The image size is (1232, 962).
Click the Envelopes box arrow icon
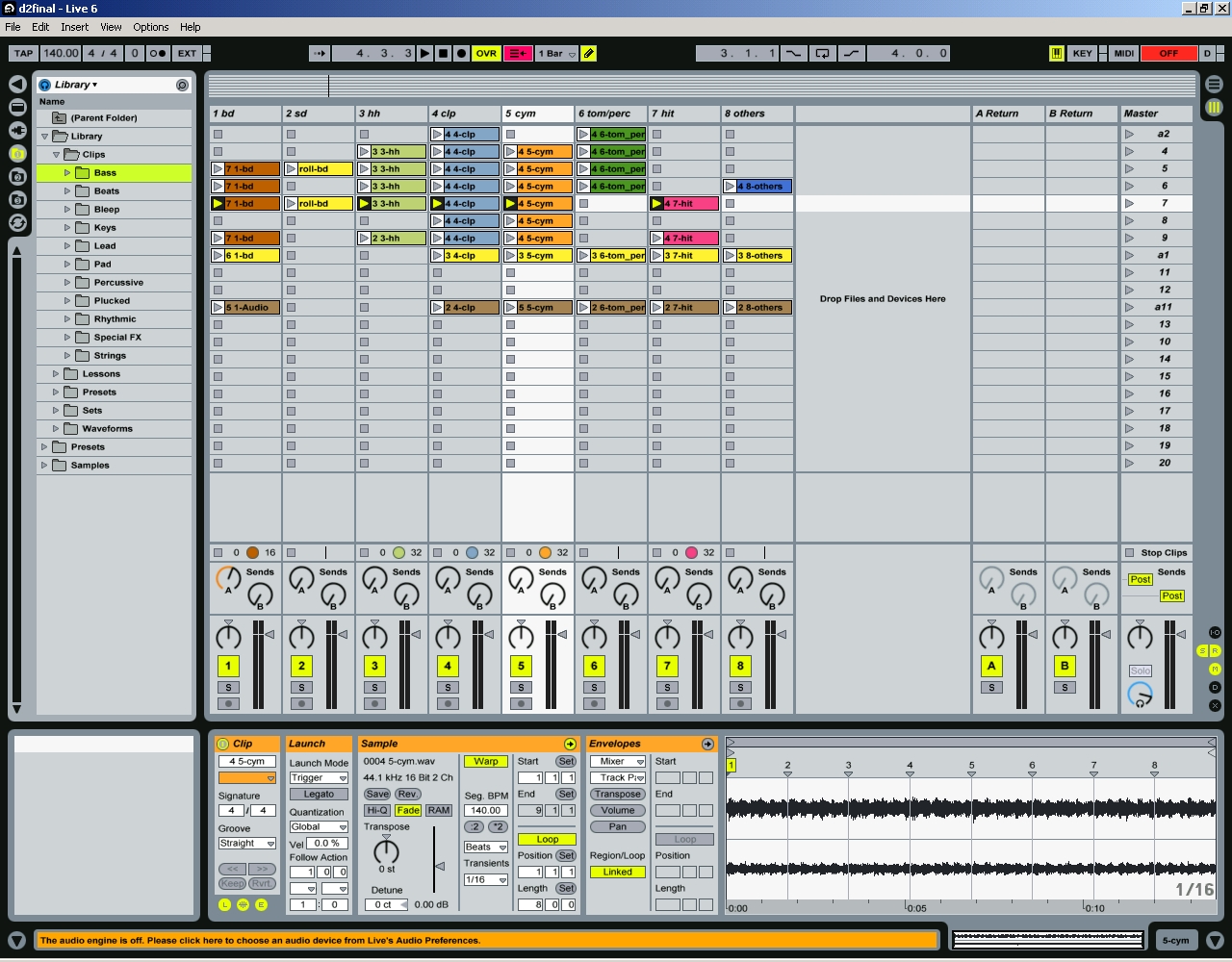pos(707,744)
